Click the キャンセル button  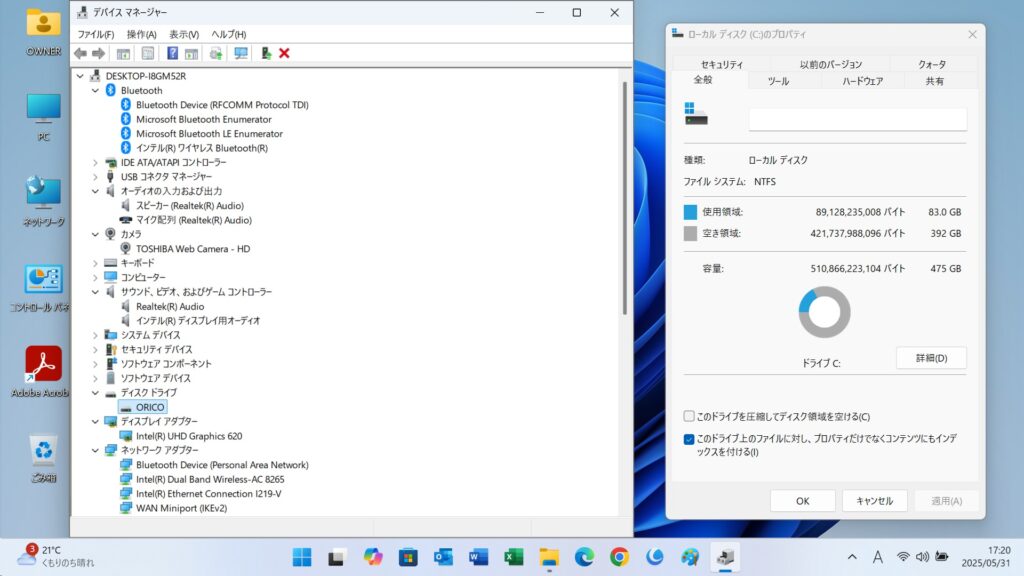click(x=874, y=501)
